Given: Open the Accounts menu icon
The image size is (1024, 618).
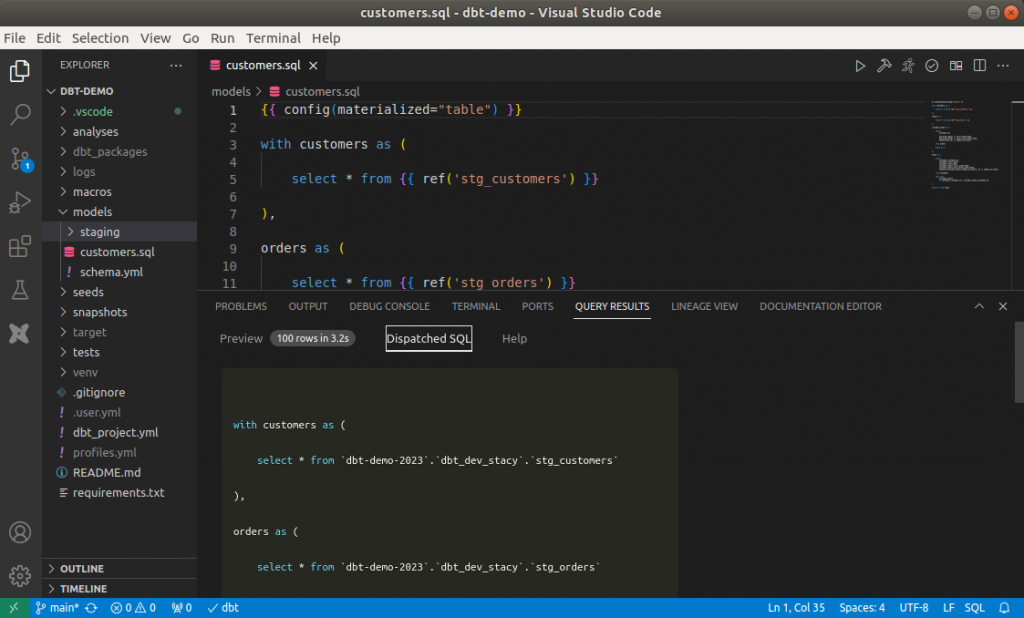Looking at the screenshot, I should tap(20, 532).
